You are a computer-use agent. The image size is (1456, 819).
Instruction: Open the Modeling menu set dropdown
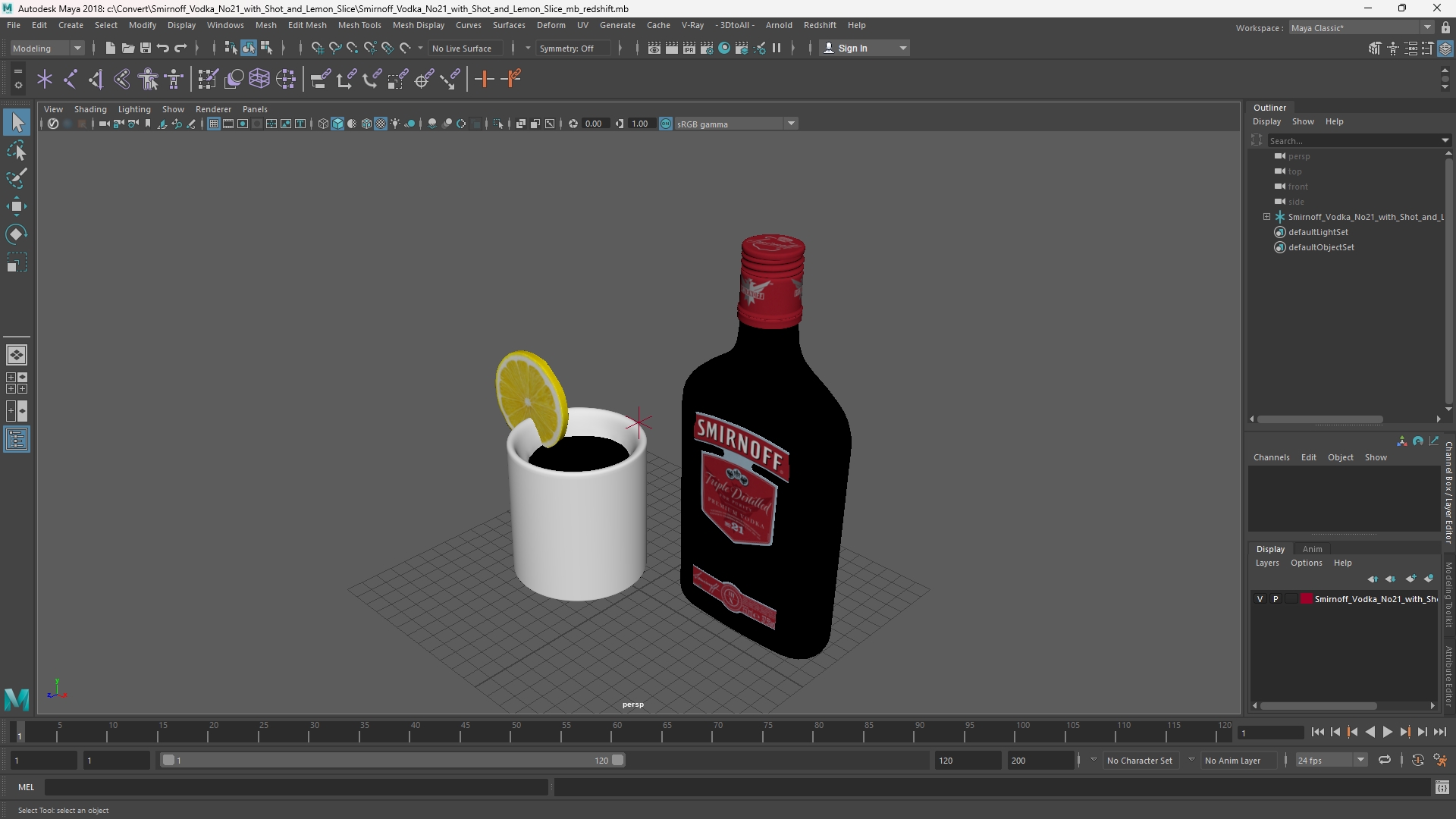(47, 48)
